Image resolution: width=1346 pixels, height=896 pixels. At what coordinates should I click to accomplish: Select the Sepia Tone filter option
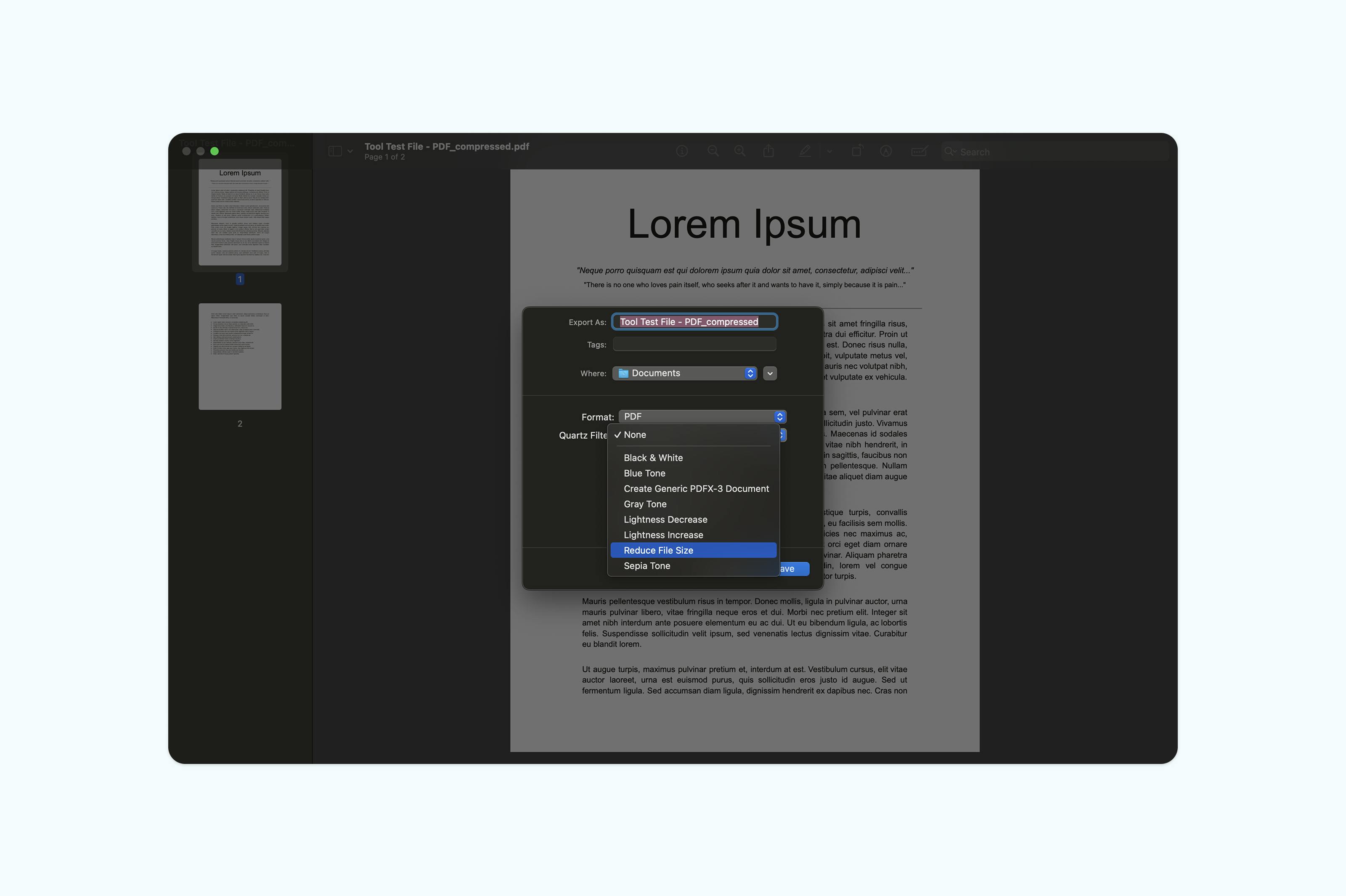[x=647, y=566]
